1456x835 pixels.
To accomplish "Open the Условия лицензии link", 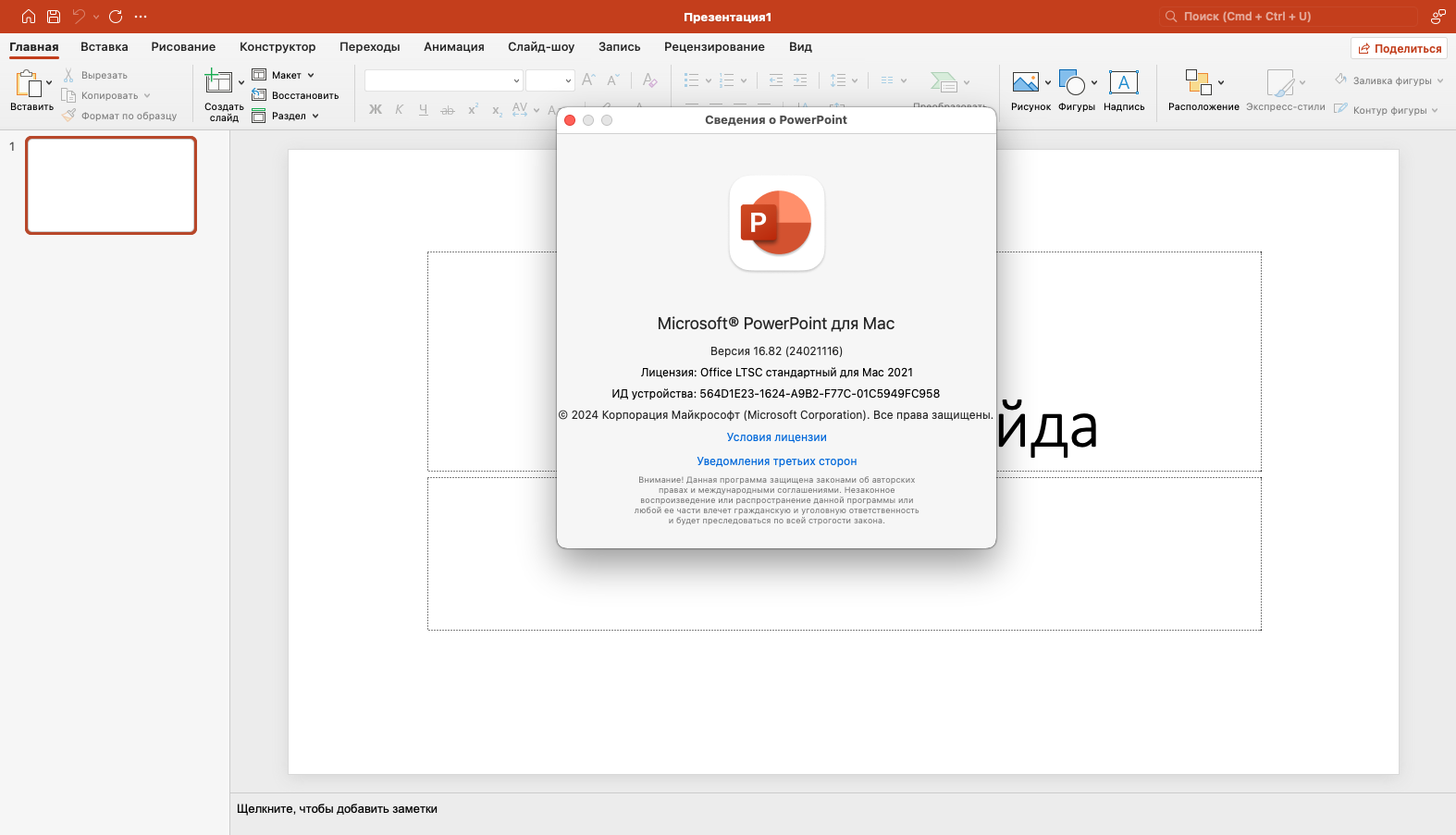I will coord(776,437).
